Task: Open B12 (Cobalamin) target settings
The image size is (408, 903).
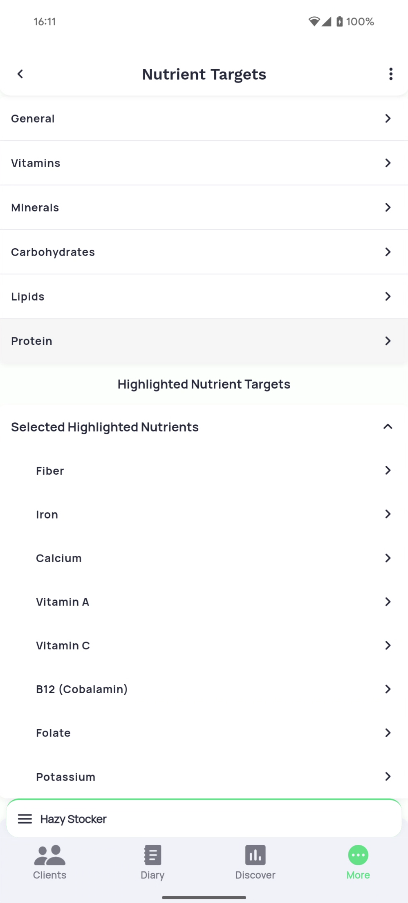Action: (204, 689)
